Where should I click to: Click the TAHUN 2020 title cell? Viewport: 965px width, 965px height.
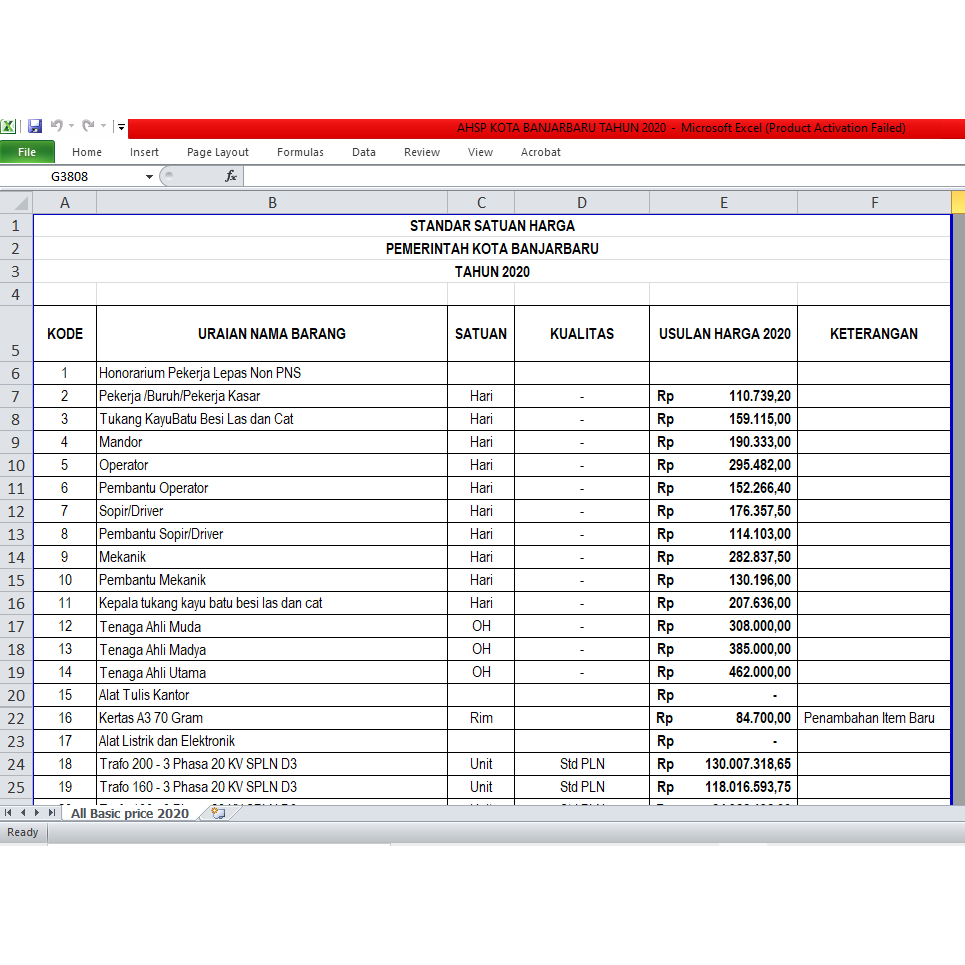point(492,272)
